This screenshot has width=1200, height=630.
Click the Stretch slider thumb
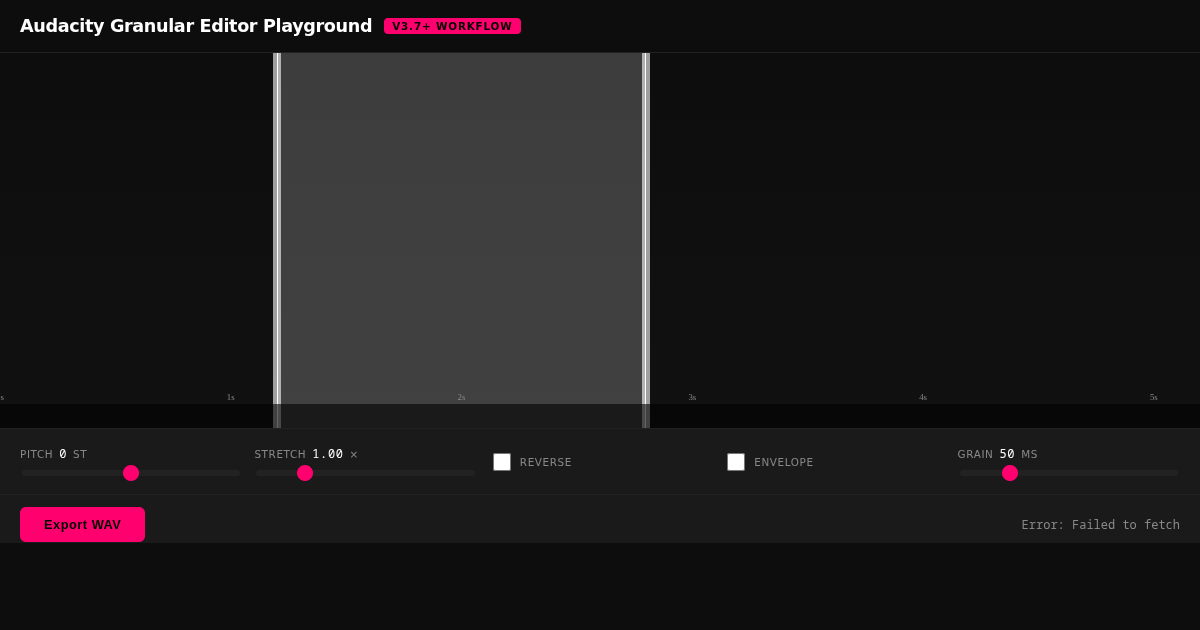305,473
